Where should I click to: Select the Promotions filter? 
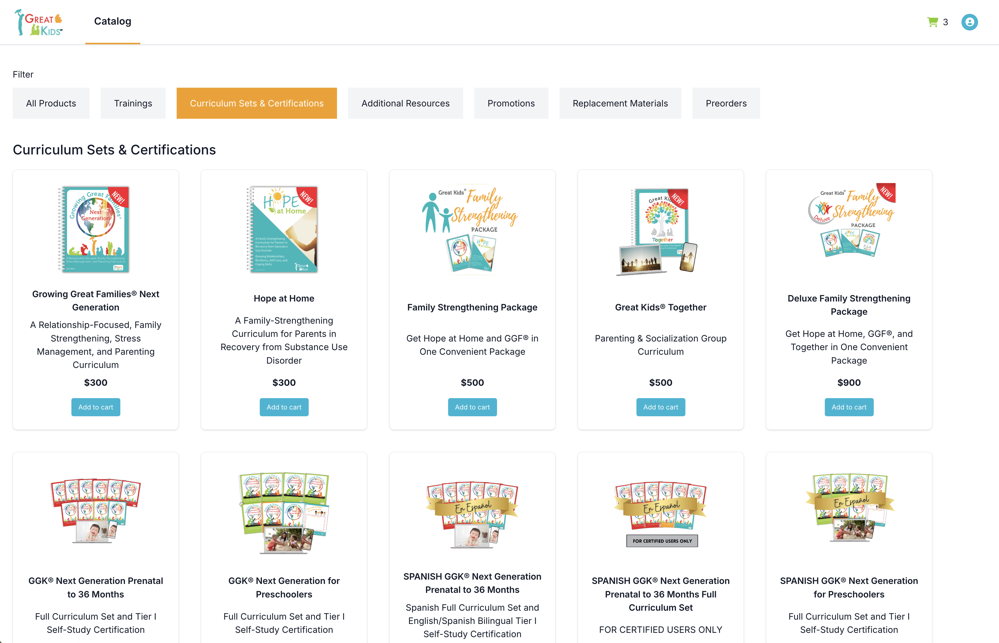pyautogui.click(x=511, y=103)
